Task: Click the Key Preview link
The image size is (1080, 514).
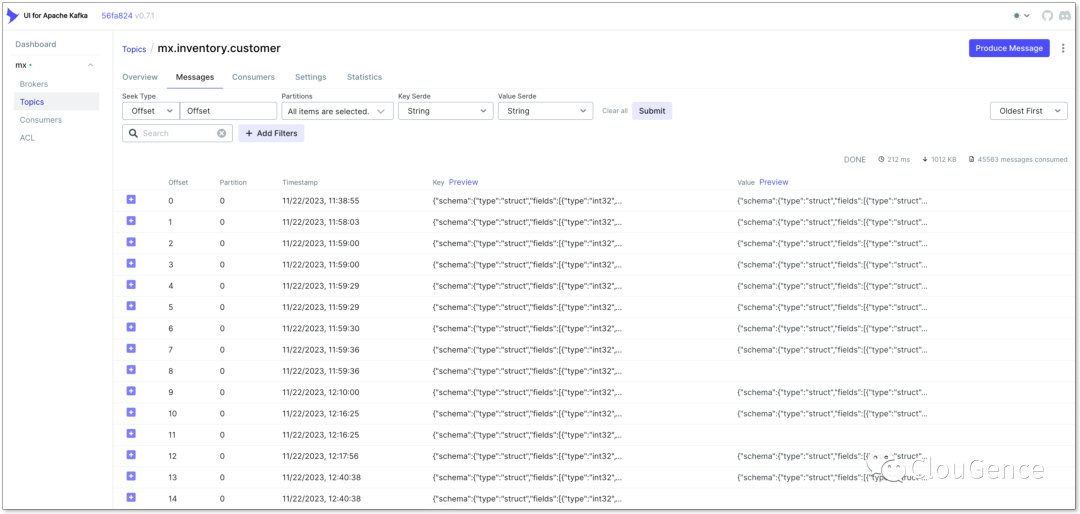Action: 463,182
